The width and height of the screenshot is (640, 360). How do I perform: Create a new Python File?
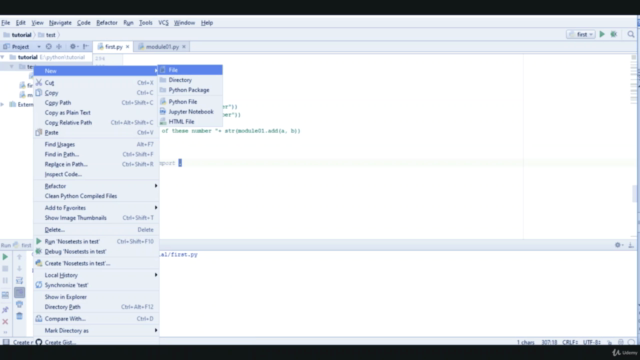[190, 102]
